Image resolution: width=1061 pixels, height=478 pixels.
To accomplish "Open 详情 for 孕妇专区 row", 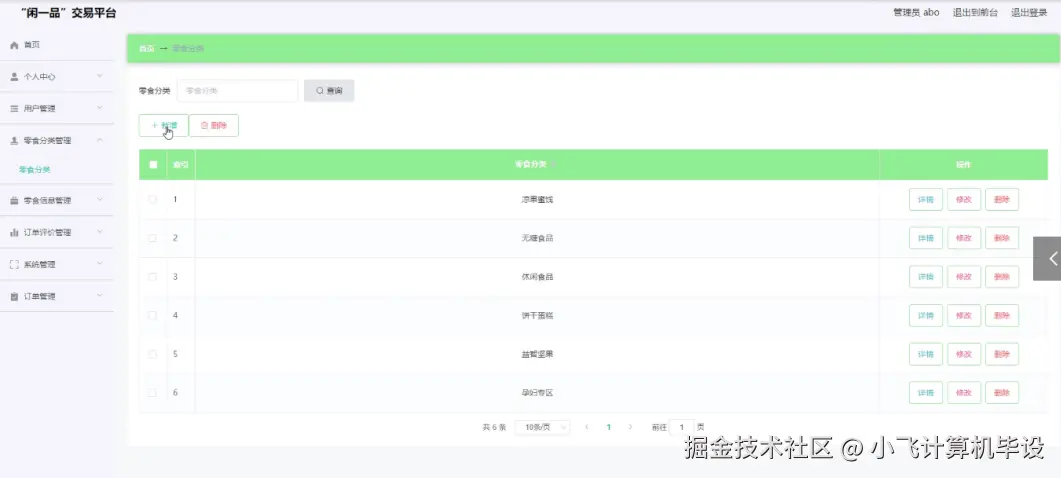I will click(926, 393).
